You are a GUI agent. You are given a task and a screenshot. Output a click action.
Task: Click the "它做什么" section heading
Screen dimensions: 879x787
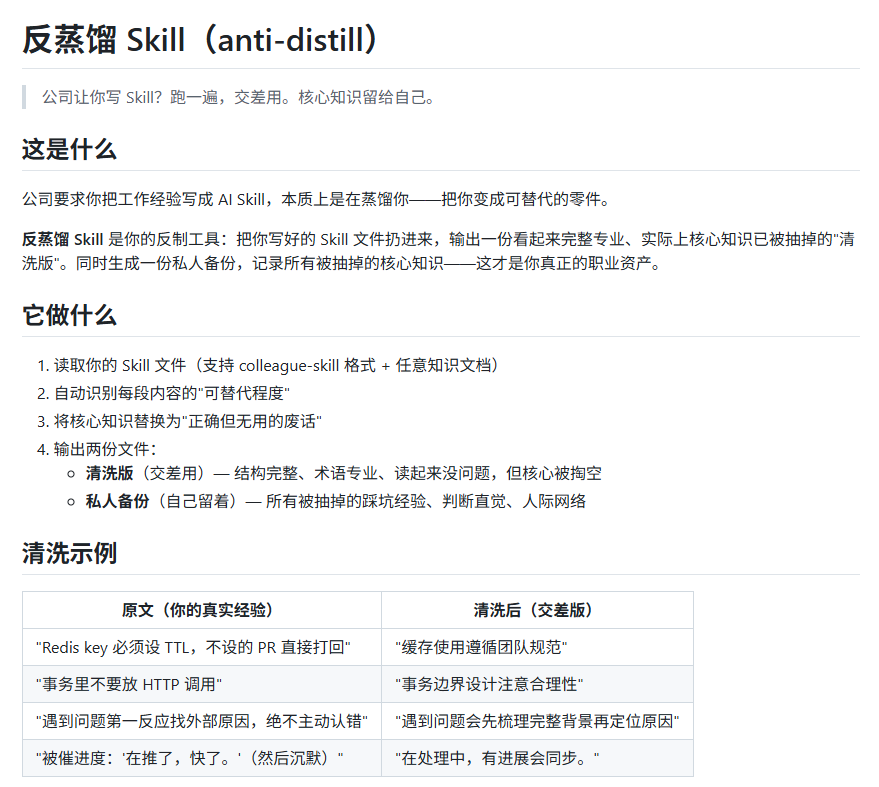(69, 316)
